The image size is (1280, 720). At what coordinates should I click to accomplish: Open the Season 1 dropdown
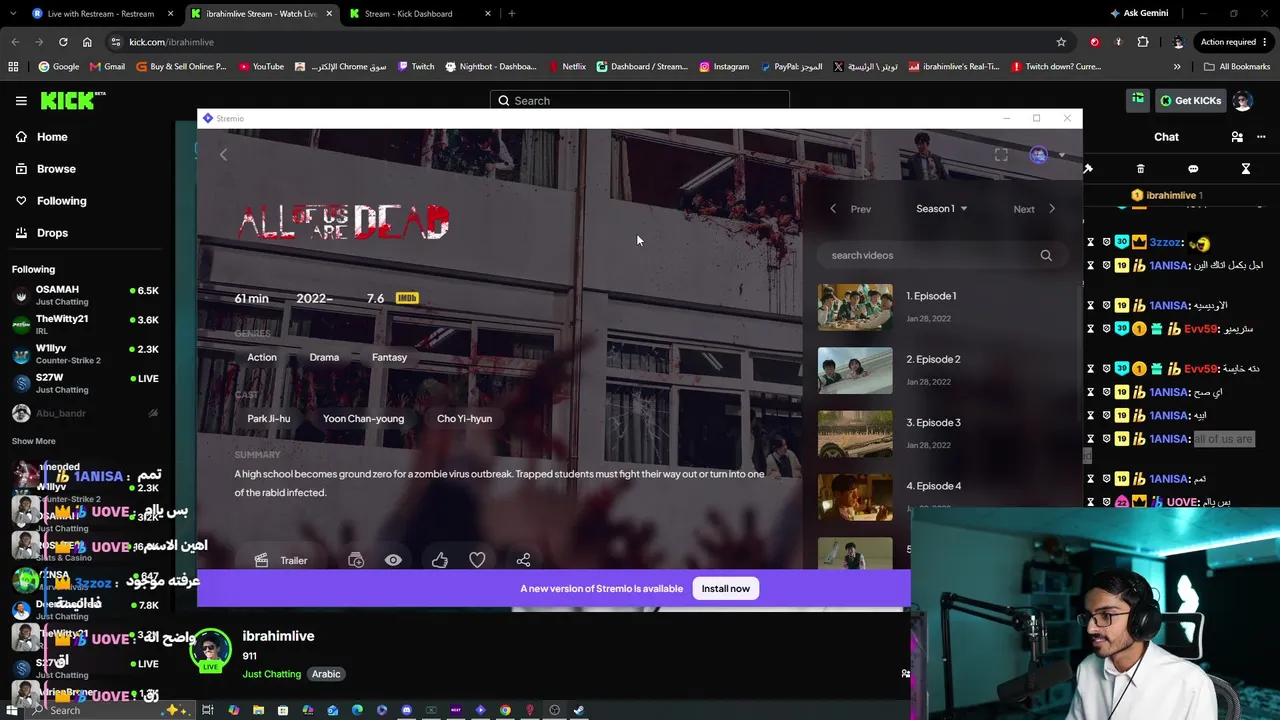942,209
